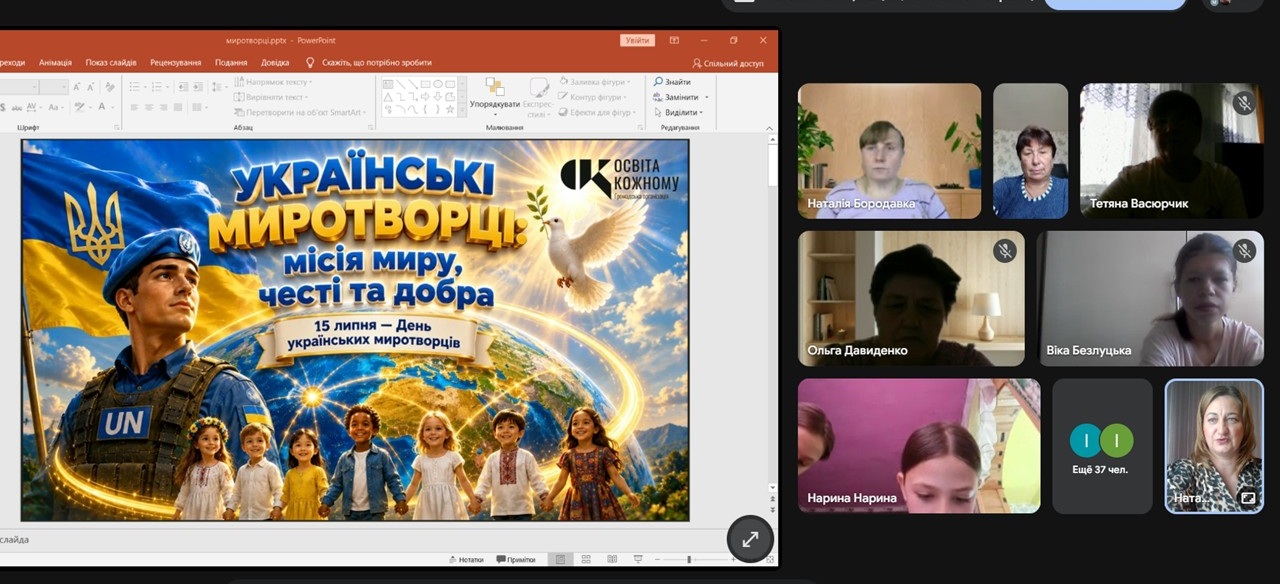Open the font size dropdown

coord(64,86)
